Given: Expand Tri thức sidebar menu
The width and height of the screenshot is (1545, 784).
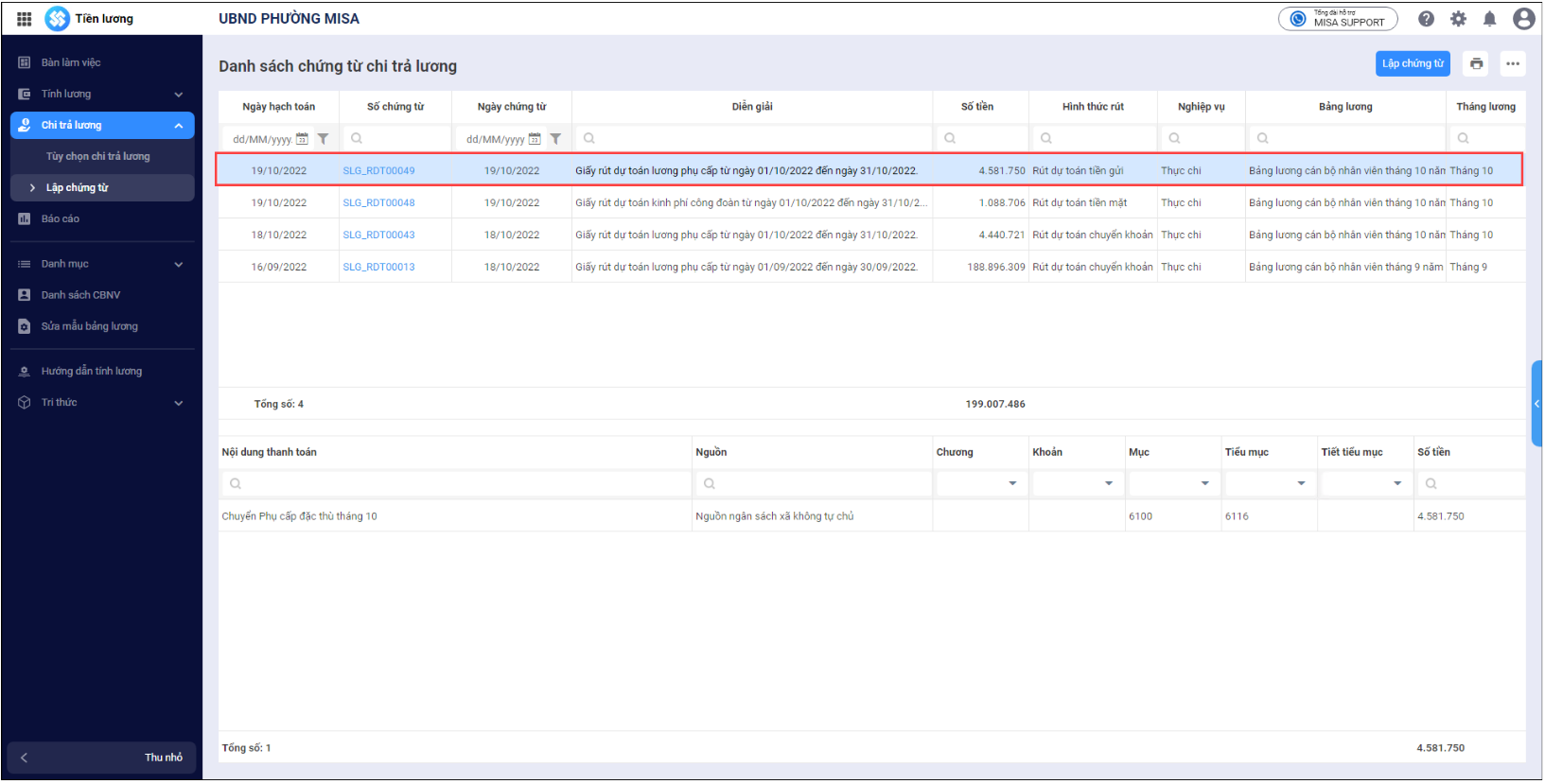Looking at the screenshot, I should click(x=102, y=402).
